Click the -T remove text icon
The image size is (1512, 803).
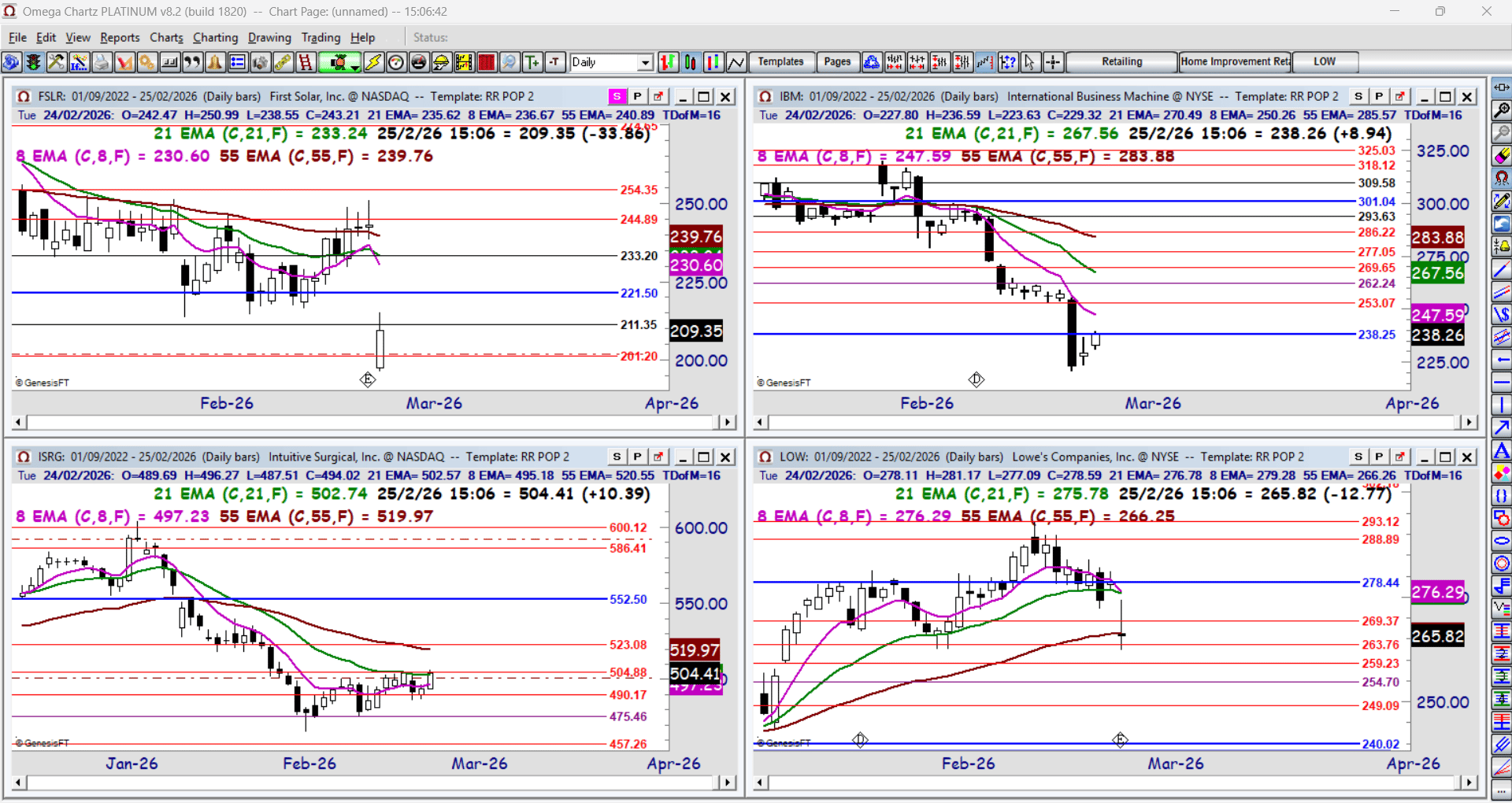pos(555,62)
